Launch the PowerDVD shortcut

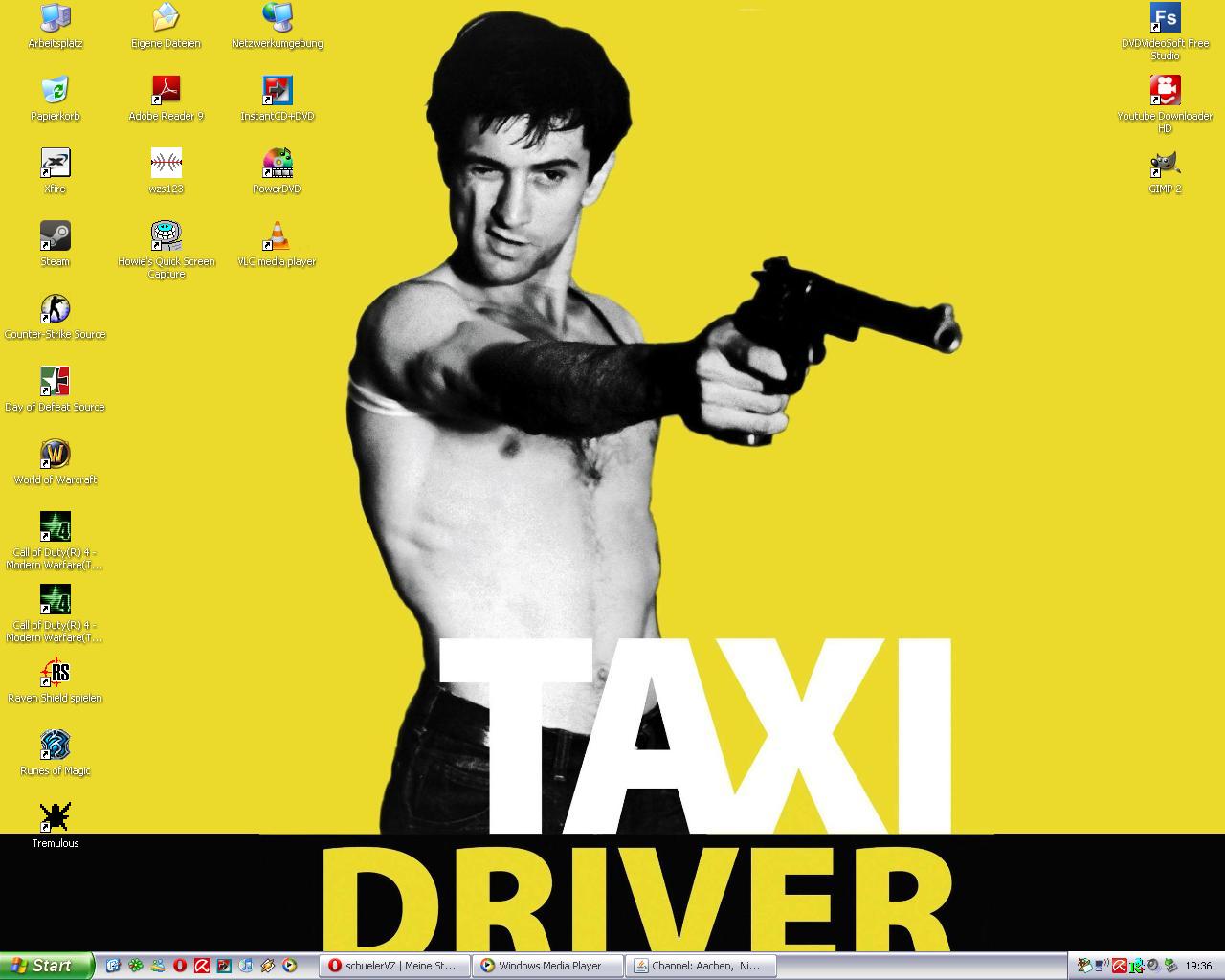(x=277, y=171)
